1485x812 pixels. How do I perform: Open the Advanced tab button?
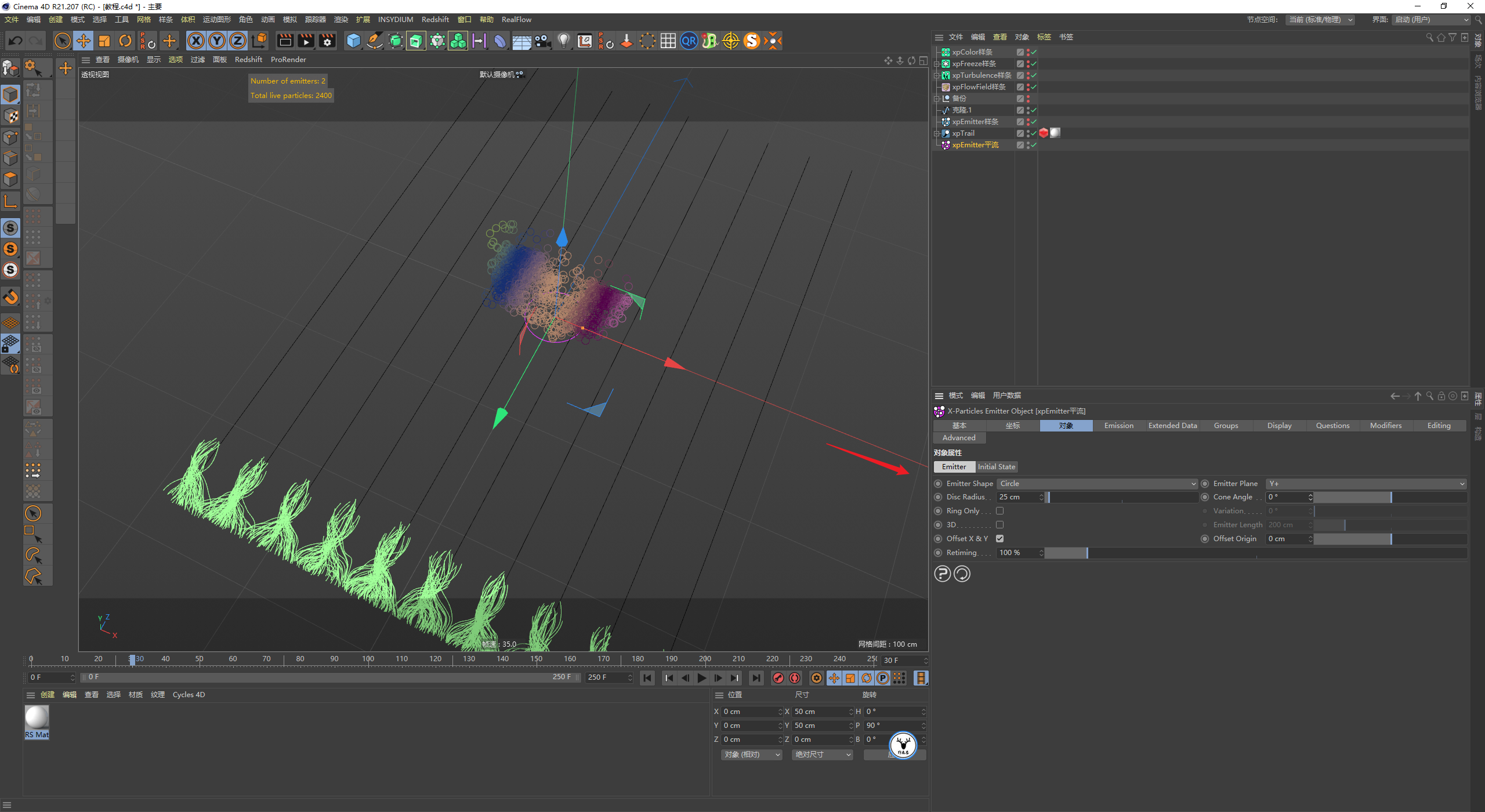pos(959,438)
